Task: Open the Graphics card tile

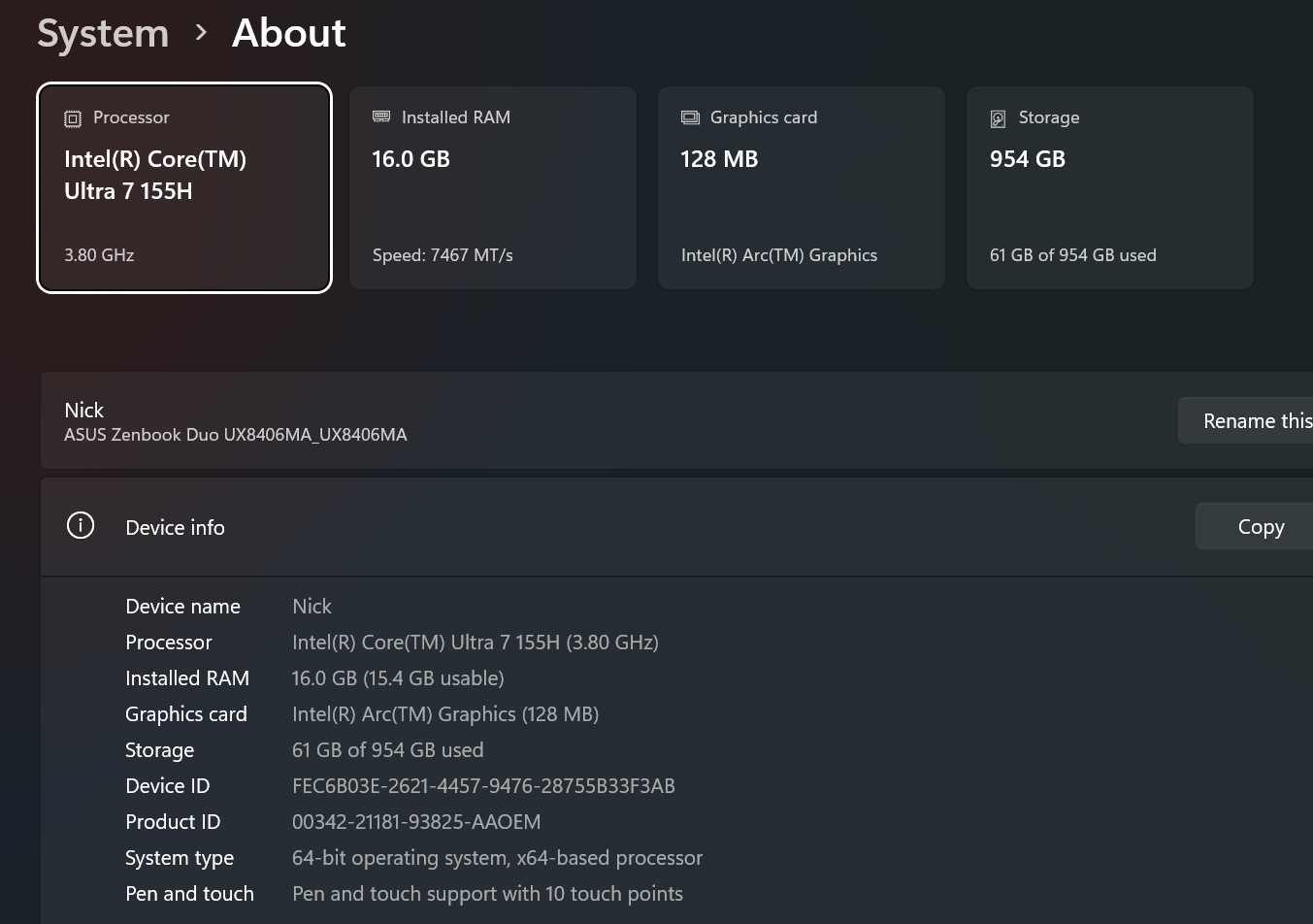Action: pyautogui.click(x=802, y=187)
